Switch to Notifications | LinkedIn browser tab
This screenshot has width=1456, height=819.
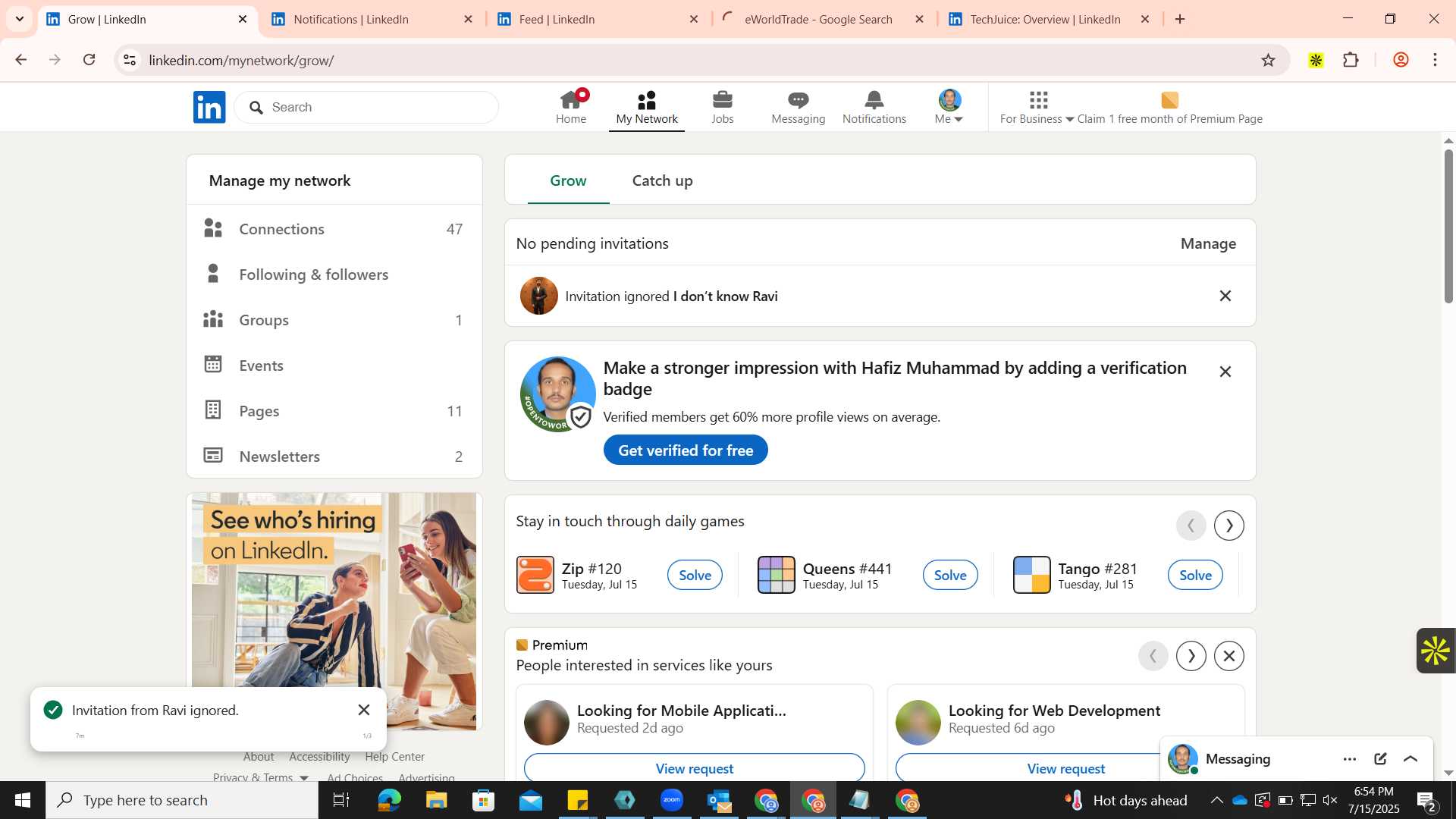coord(372,20)
